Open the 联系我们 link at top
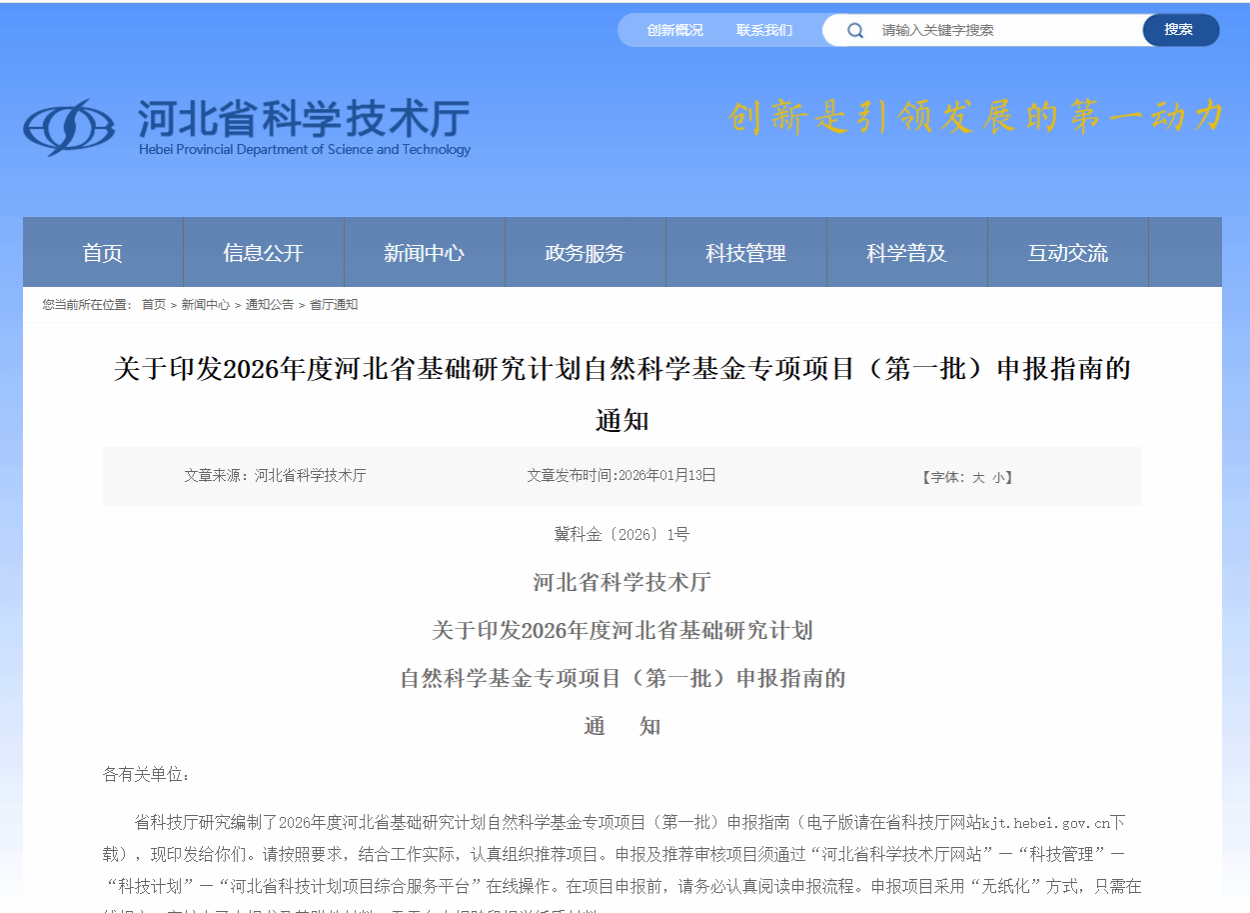This screenshot has width=1250, height=913. click(x=764, y=30)
